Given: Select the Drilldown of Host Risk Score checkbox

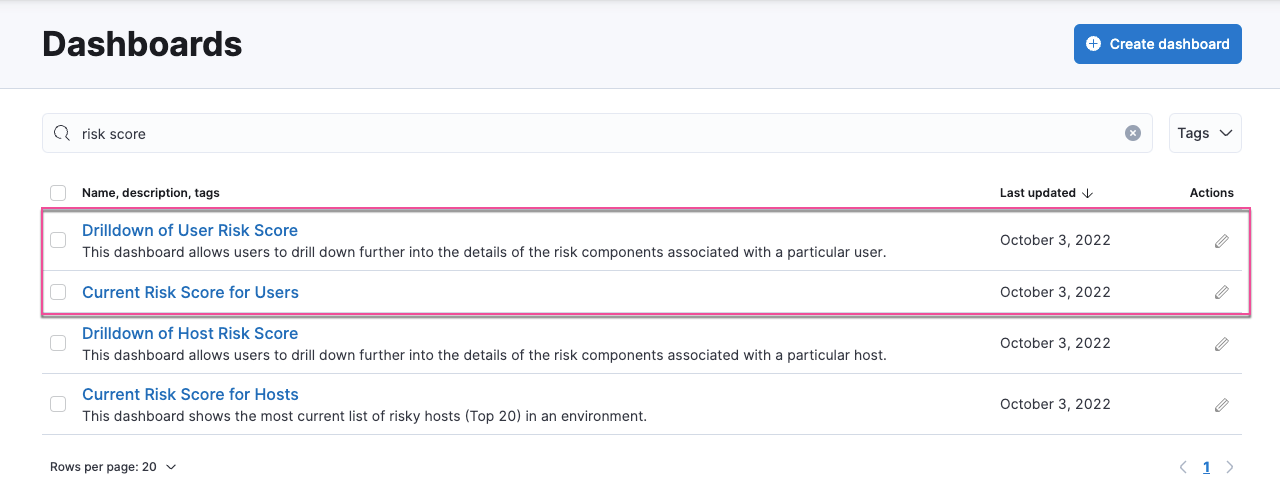Looking at the screenshot, I should coord(58,343).
